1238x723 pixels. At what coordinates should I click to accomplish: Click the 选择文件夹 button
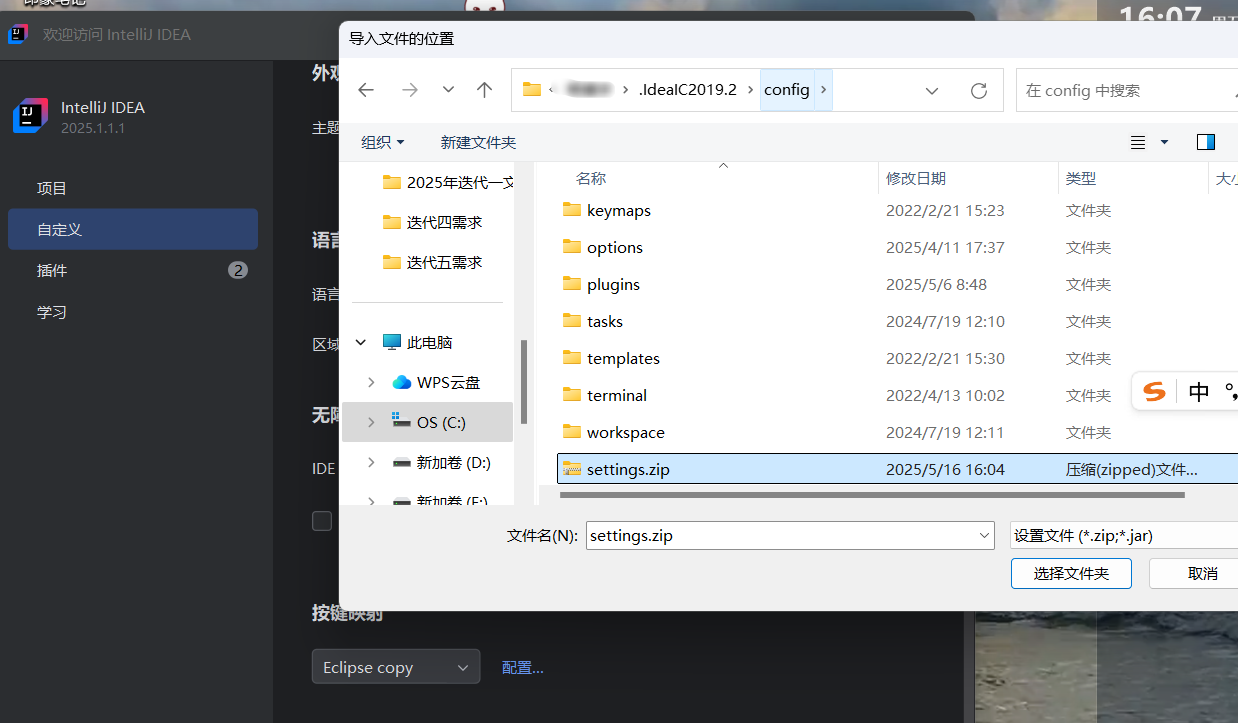click(x=1071, y=573)
